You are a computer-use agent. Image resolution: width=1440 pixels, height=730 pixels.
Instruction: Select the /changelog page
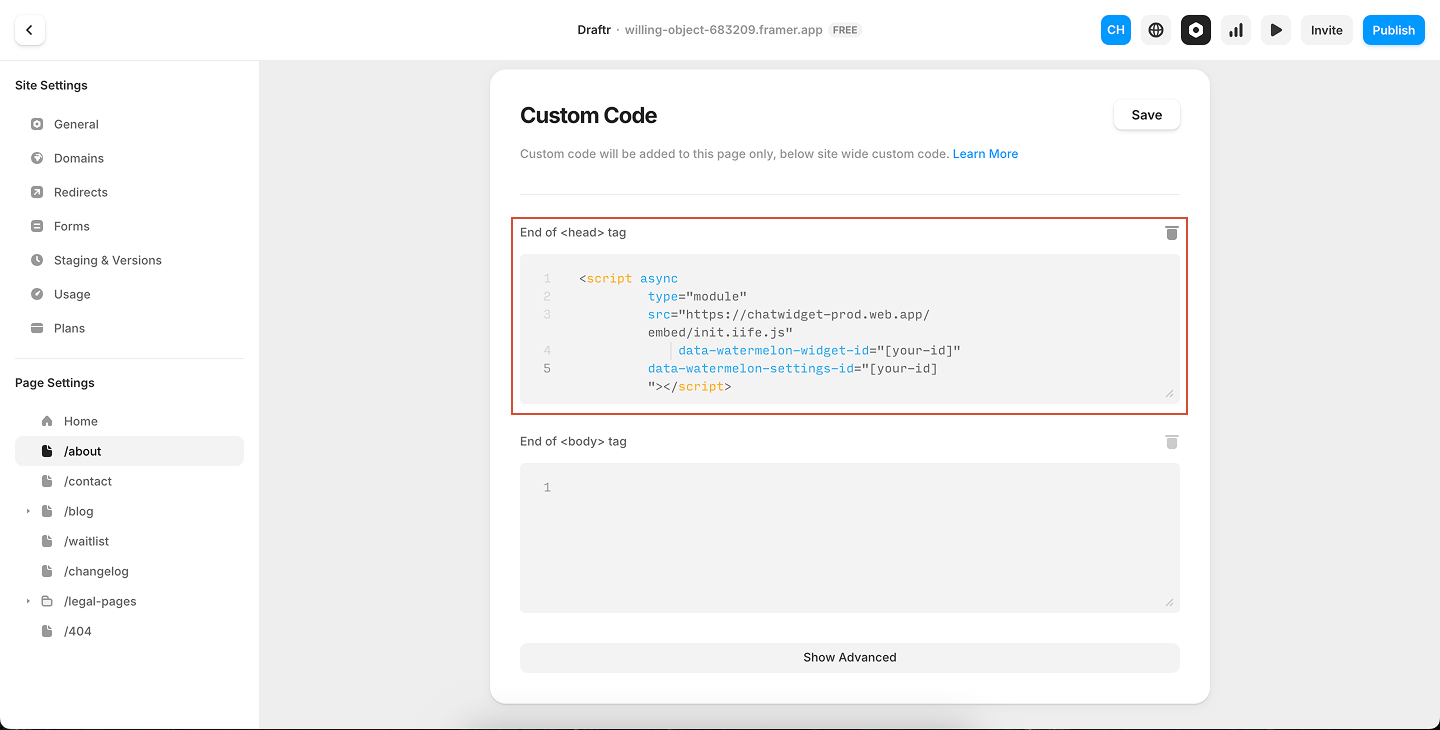coord(129,571)
